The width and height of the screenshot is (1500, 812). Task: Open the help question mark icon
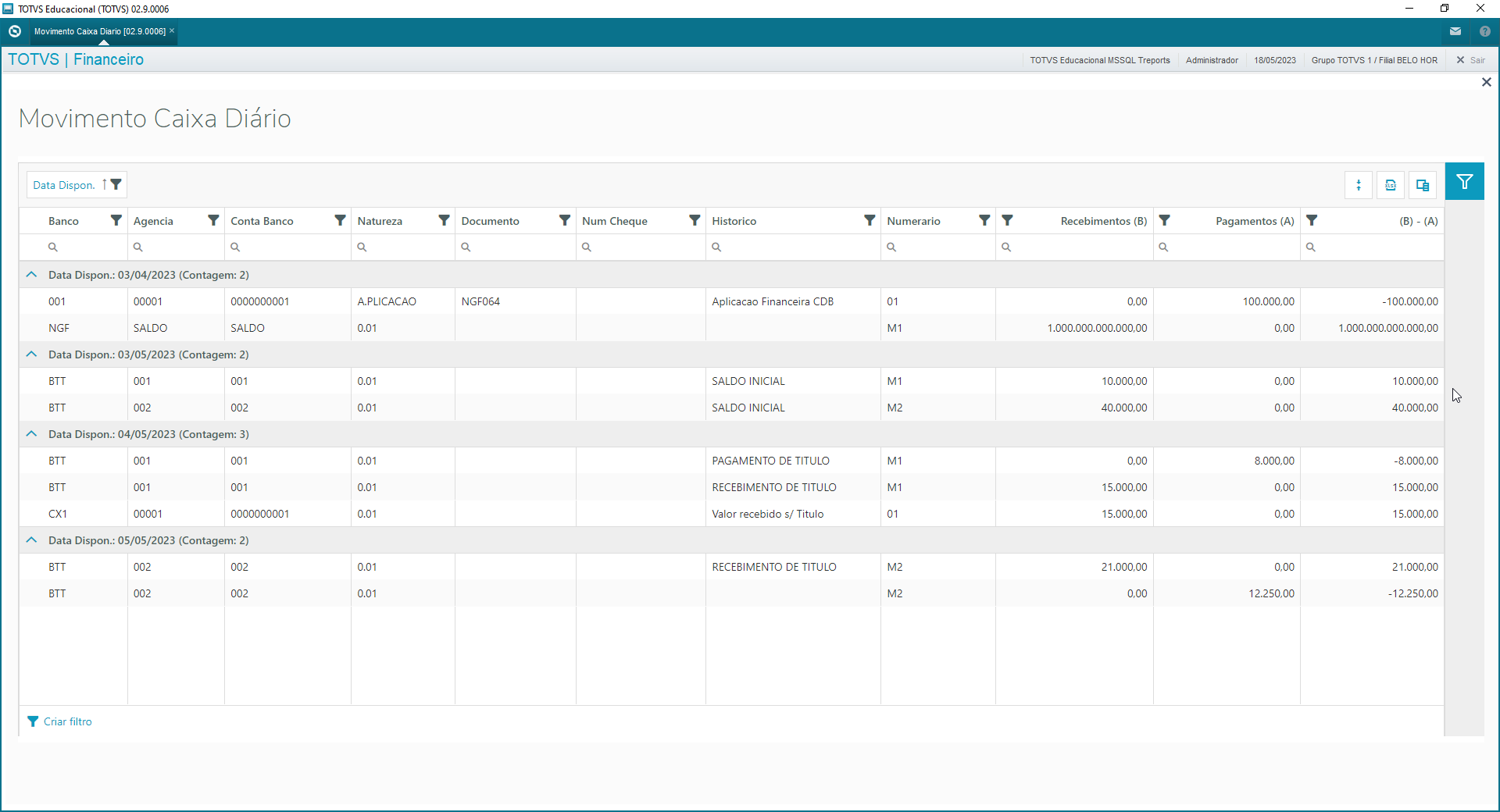1485,31
